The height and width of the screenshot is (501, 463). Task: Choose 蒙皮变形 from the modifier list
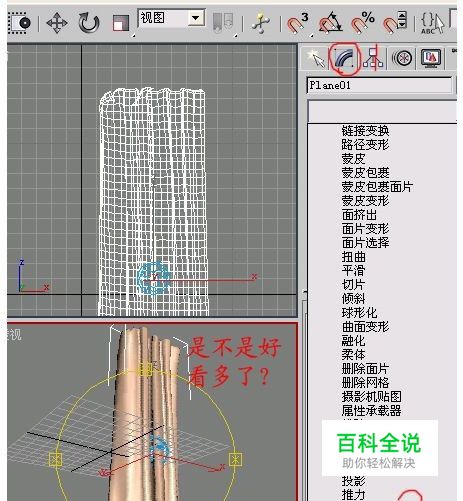[x=365, y=200]
